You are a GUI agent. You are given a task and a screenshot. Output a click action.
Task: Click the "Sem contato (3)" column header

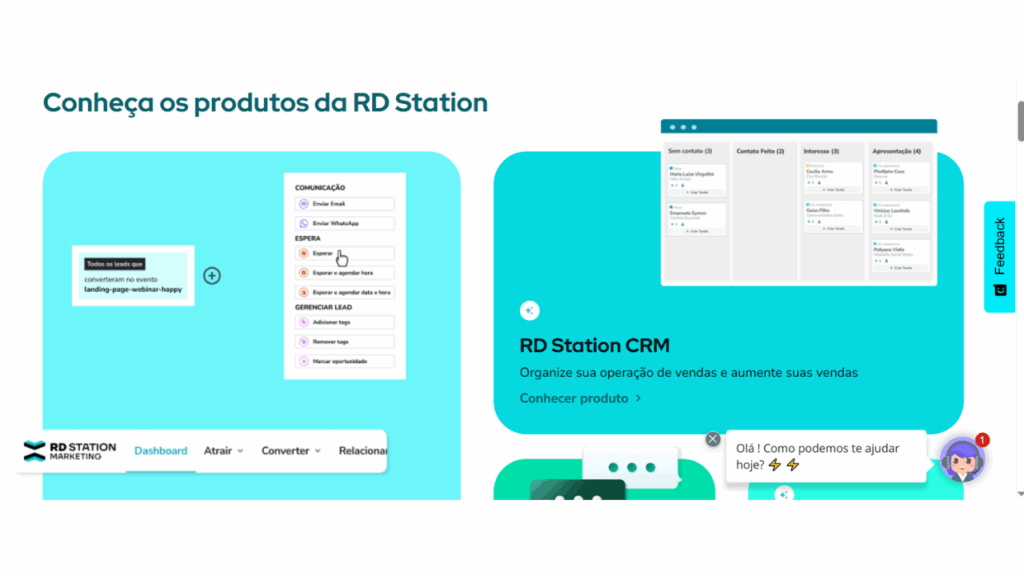(690, 151)
